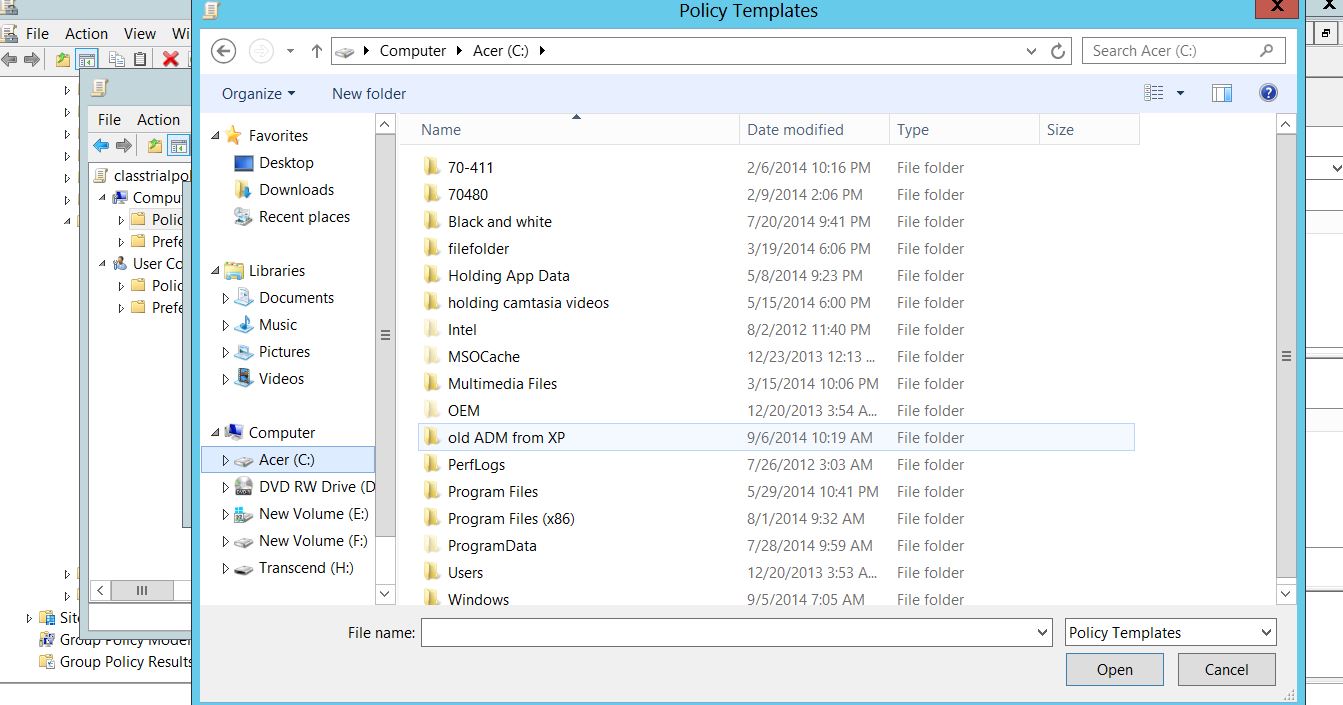The width and height of the screenshot is (1343, 705).
Task: Click New folder in toolbar
Action: click(369, 94)
